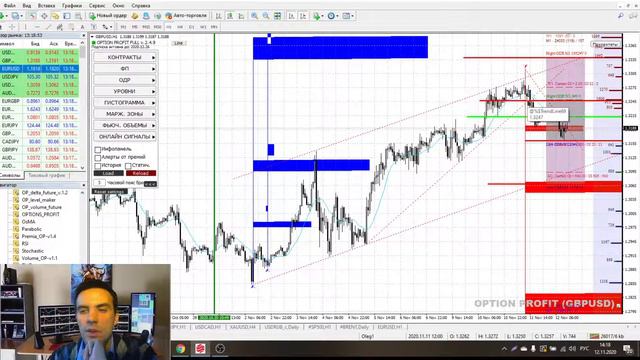Switch timeframe to D1
Screen dimensions: 640x360
pos(191,27)
